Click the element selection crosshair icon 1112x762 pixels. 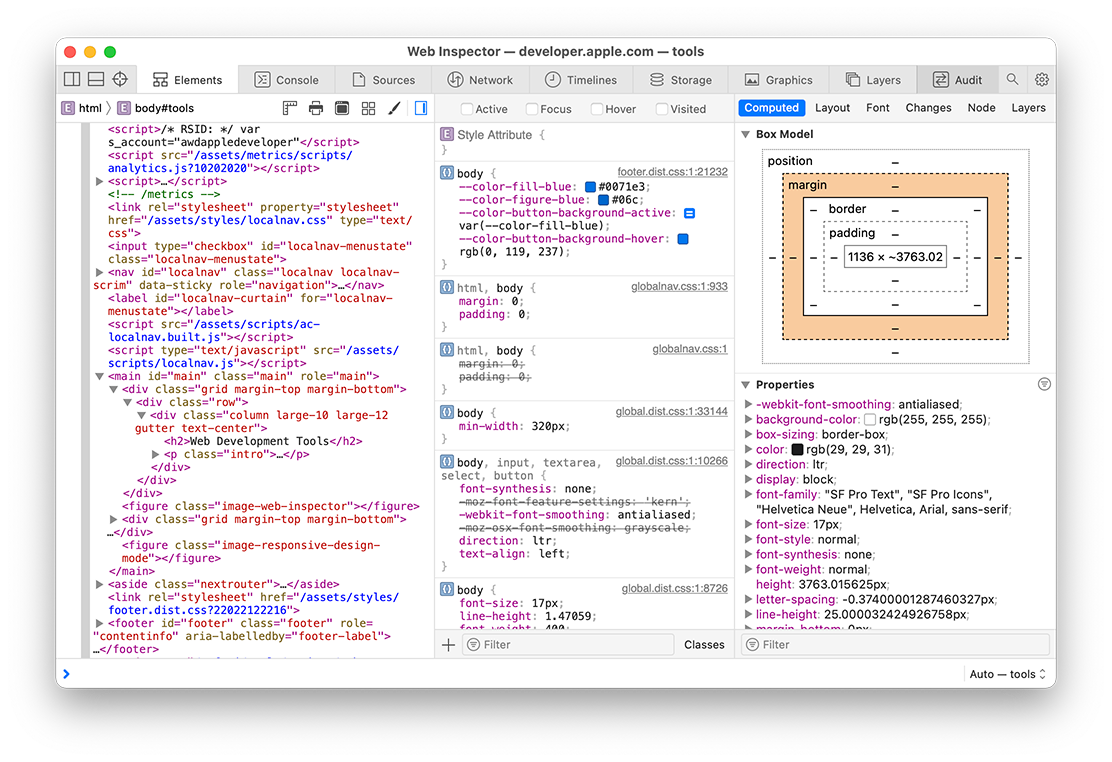[120, 80]
